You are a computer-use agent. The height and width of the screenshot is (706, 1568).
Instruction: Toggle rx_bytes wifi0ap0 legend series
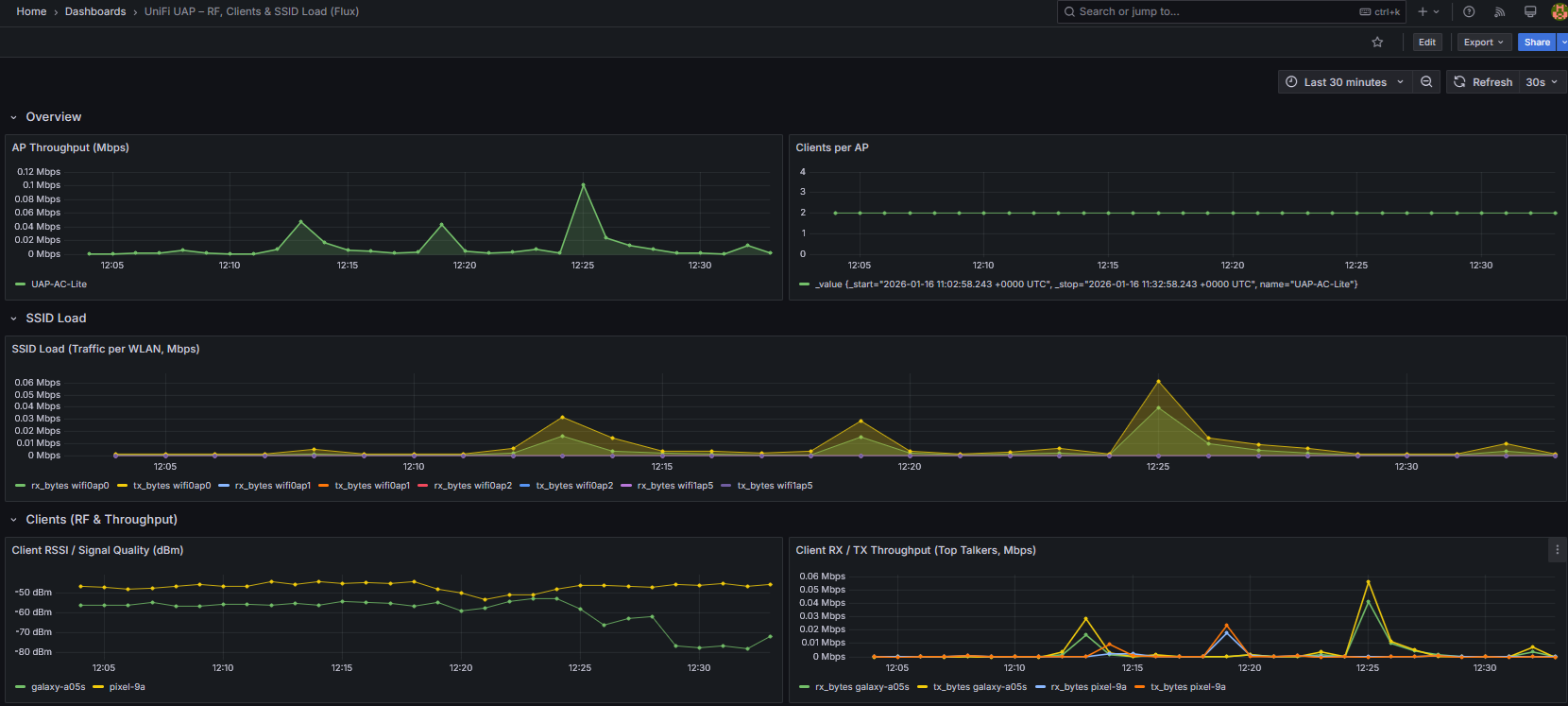70,486
